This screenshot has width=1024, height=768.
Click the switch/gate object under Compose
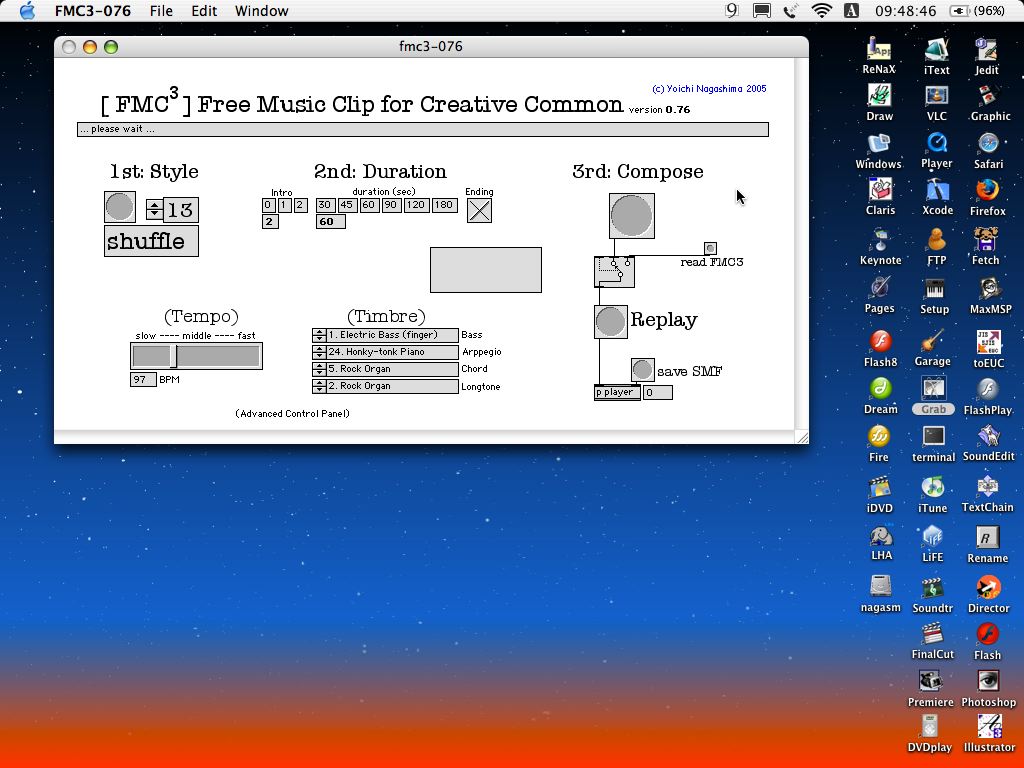click(x=614, y=272)
